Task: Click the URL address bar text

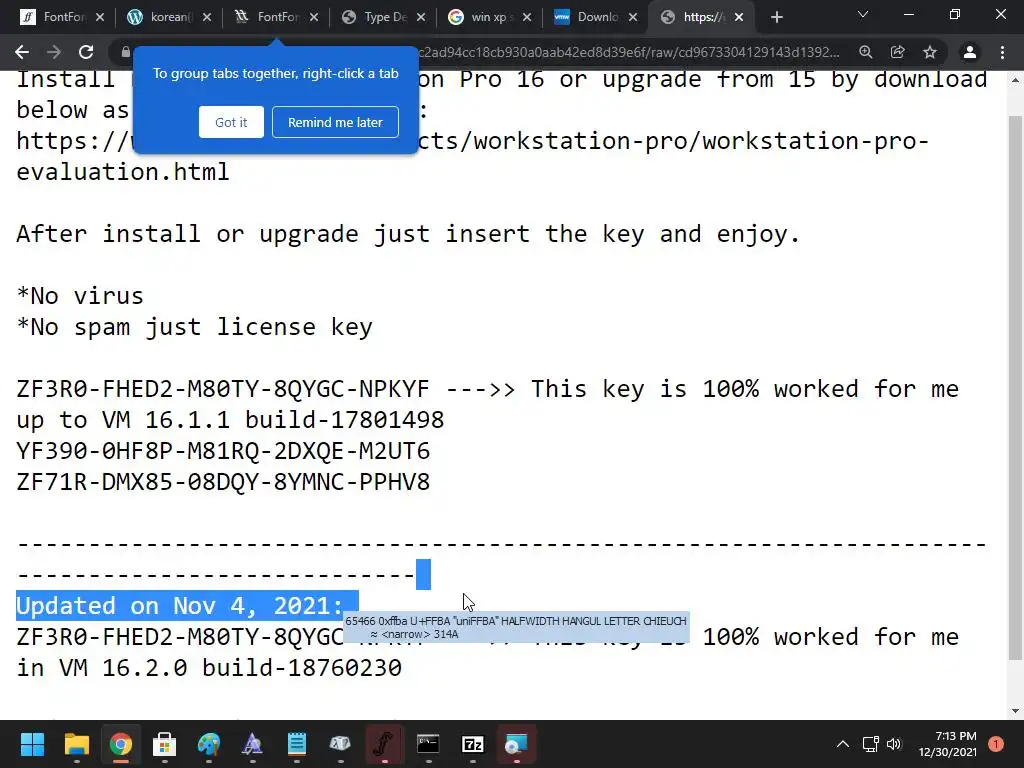Action: pyautogui.click(x=628, y=52)
